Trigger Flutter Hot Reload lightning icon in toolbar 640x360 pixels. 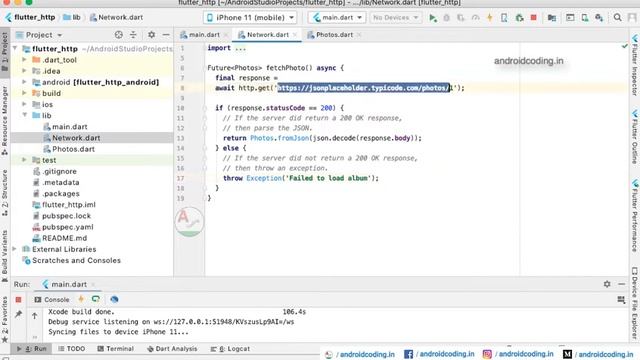pyautogui.click(x=489, y=18)
